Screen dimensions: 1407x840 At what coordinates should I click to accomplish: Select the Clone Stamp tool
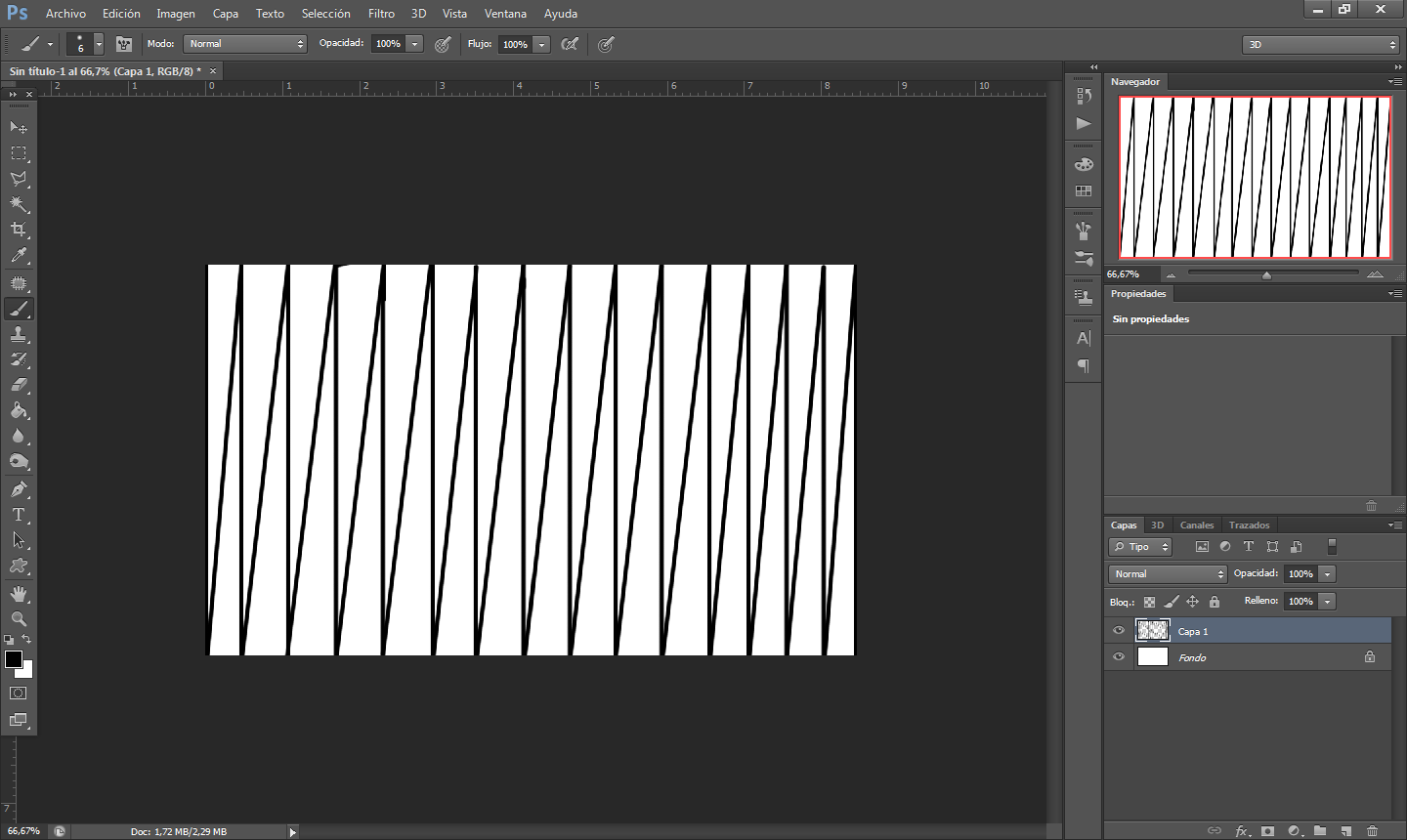click(19, 334)
